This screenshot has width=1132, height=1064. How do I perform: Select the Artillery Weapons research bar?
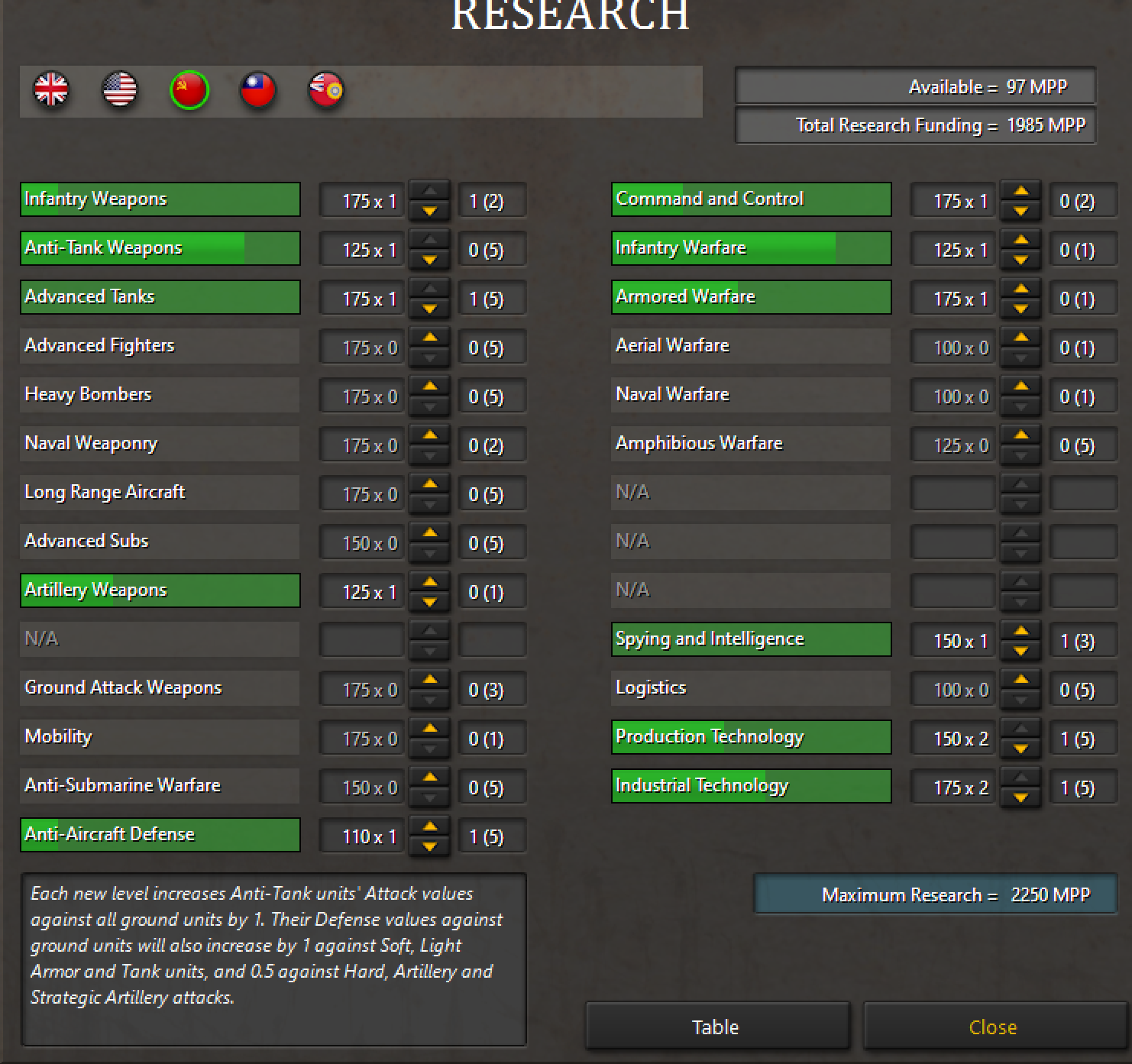pos(160,590)
